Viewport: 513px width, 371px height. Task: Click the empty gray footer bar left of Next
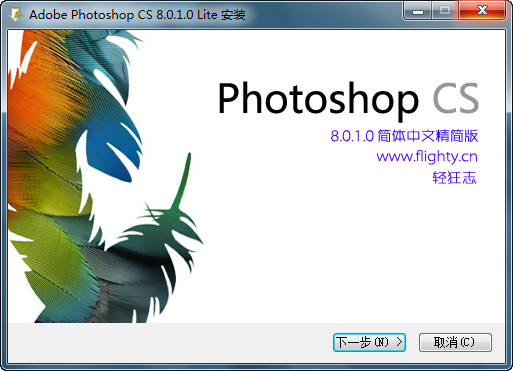(170, 342)
